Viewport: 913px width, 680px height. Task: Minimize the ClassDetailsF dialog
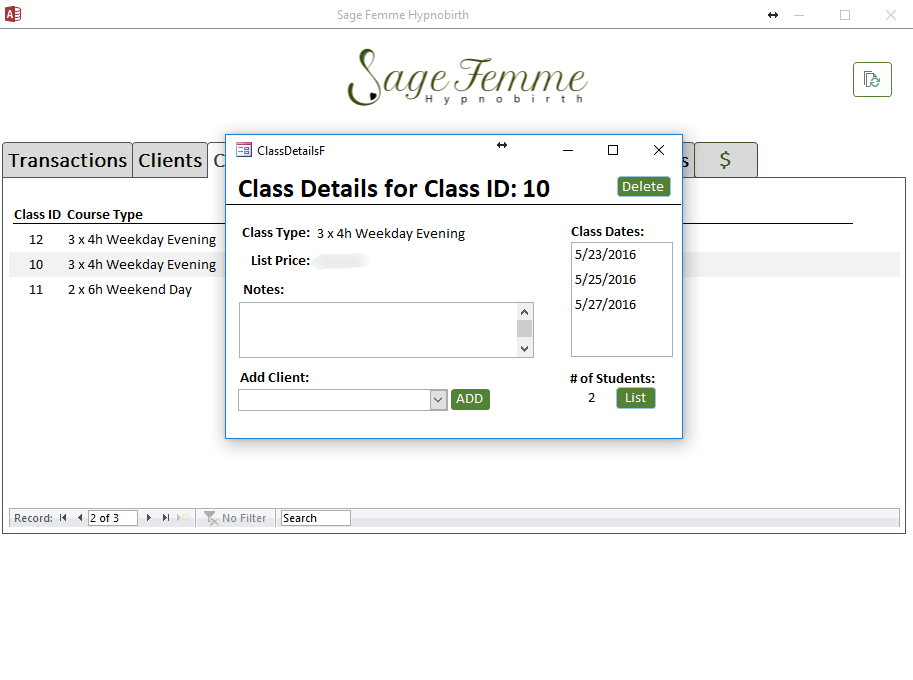(568, 150)
